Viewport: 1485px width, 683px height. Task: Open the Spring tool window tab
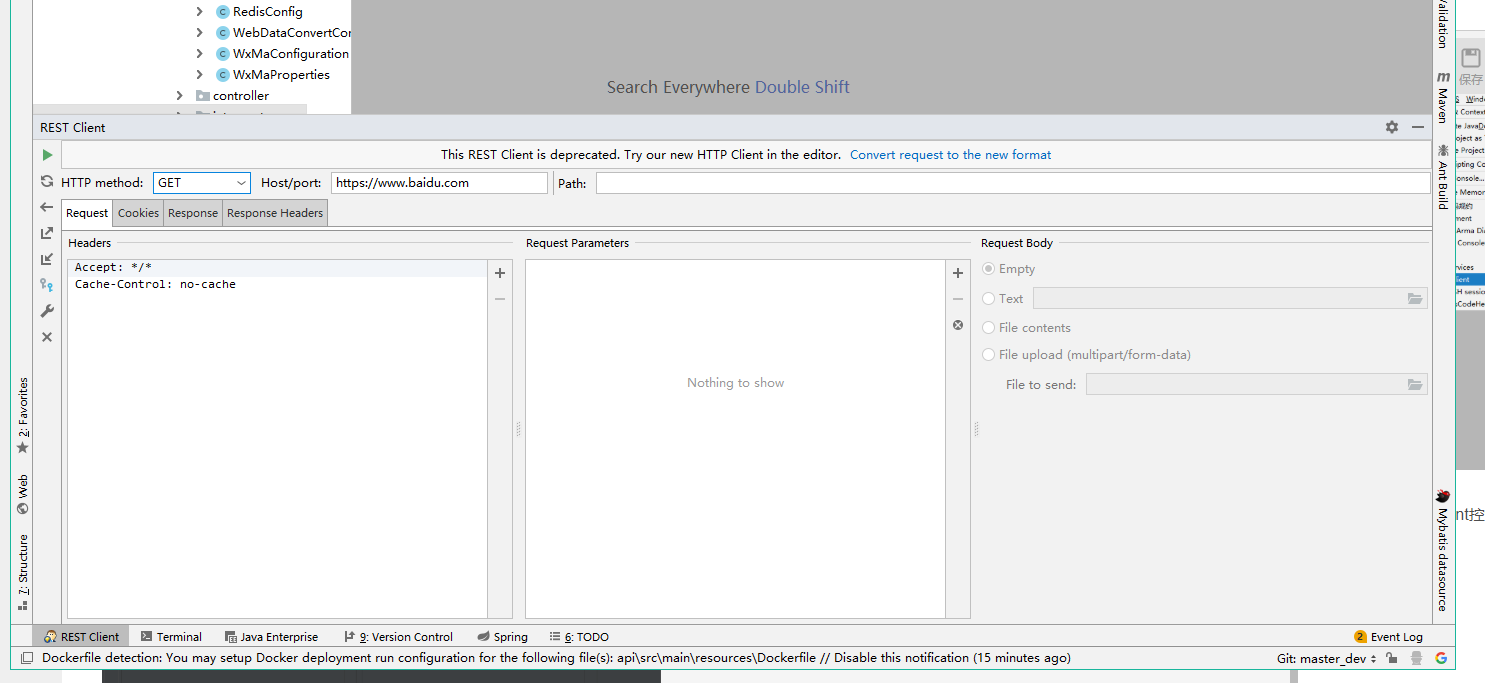click(x=502, y=637)
